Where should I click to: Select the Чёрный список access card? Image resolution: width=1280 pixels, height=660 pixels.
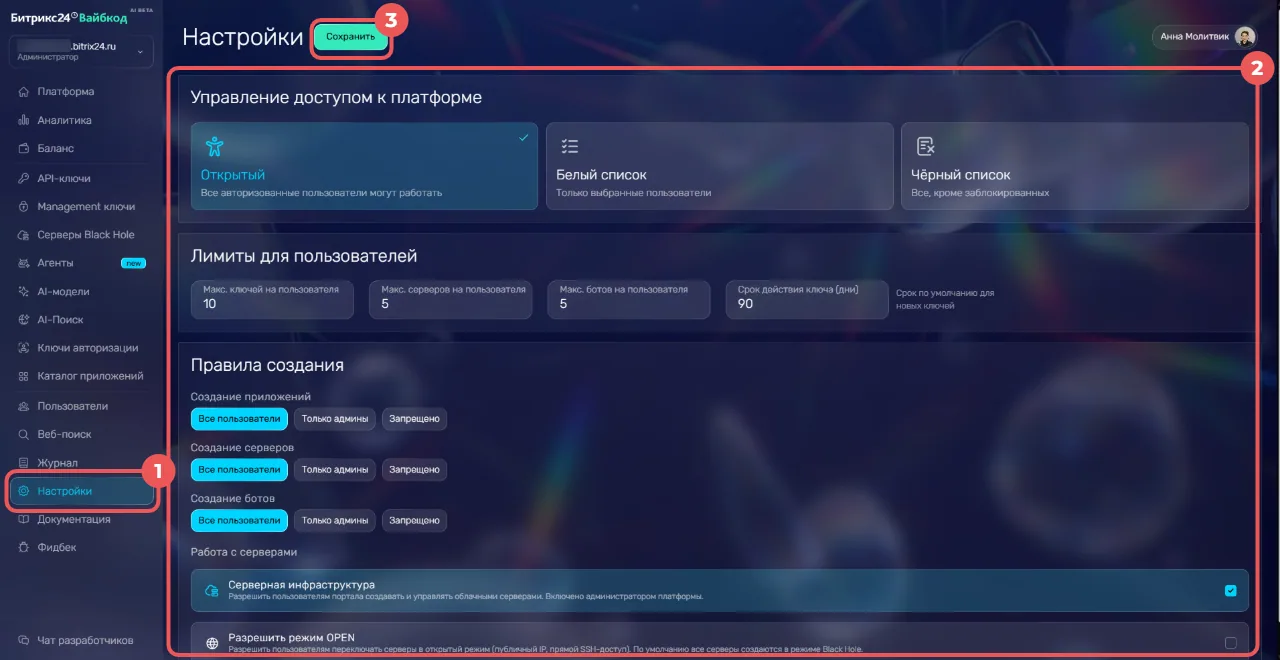[x=1075, y=166]
